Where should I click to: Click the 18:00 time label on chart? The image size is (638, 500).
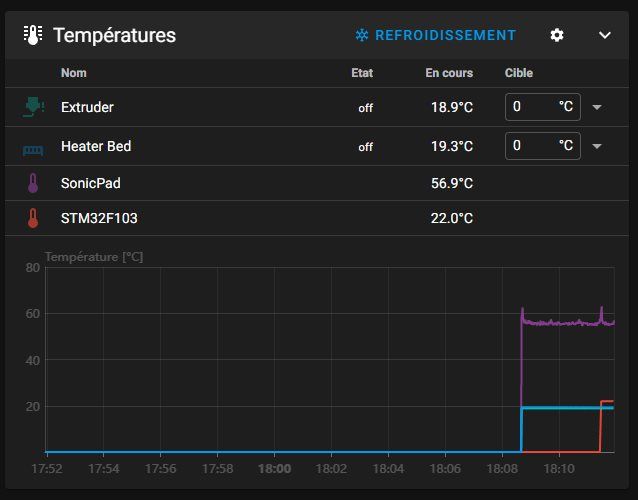coord(274,468)
